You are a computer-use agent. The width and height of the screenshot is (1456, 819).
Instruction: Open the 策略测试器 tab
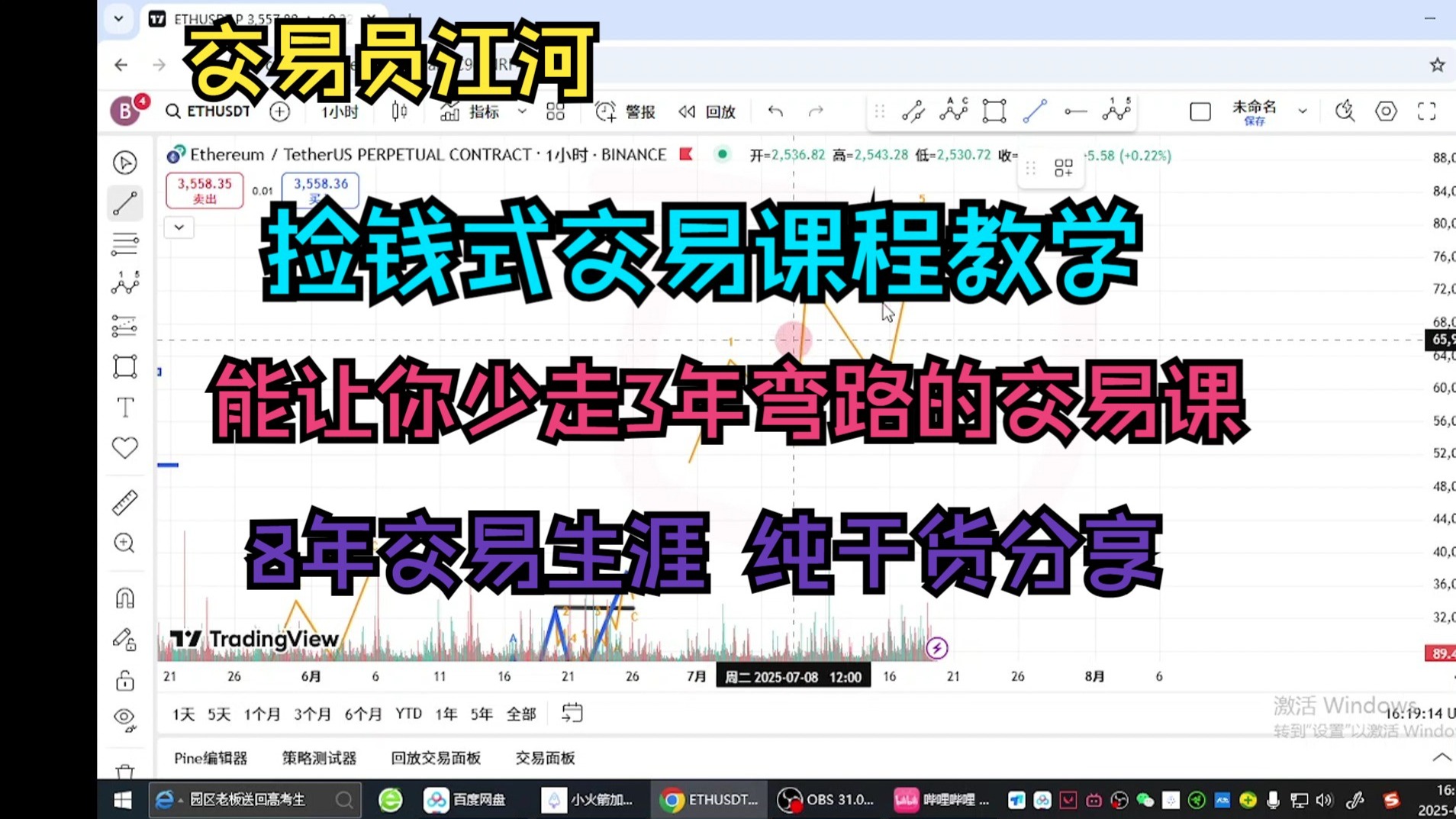pyautogui.click(x=319, y=758)
